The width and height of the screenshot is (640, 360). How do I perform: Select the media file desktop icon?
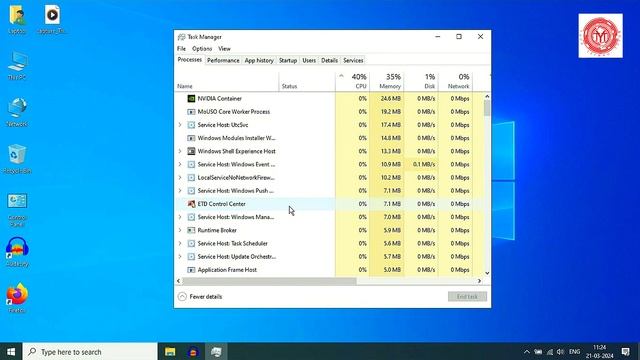52,19
